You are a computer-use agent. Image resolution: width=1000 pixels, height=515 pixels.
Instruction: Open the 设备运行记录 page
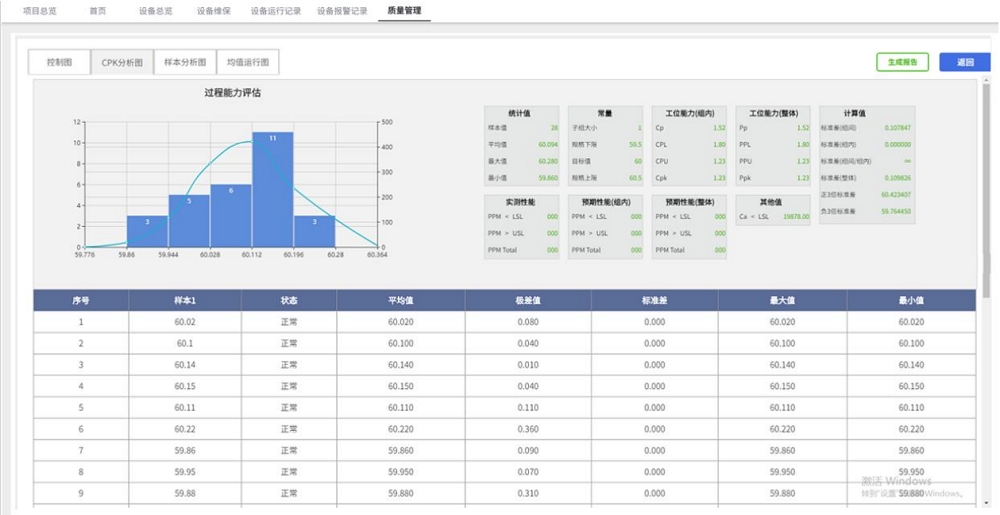(x=275, y=11)
